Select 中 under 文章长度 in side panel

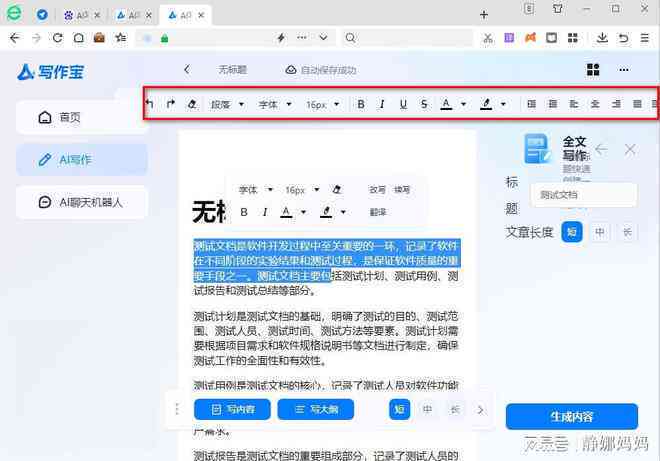pos(600,232)
